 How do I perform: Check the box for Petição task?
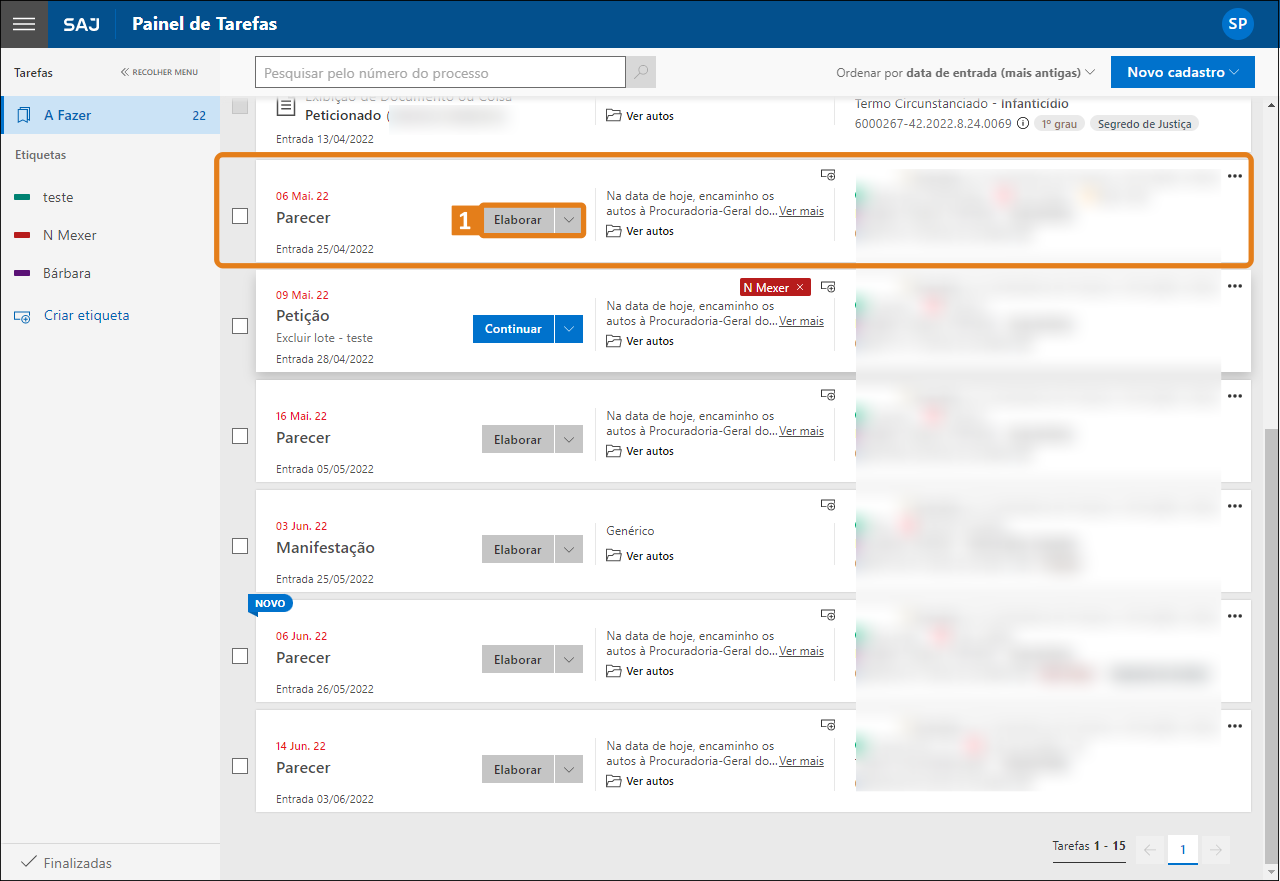coord(240,326)
